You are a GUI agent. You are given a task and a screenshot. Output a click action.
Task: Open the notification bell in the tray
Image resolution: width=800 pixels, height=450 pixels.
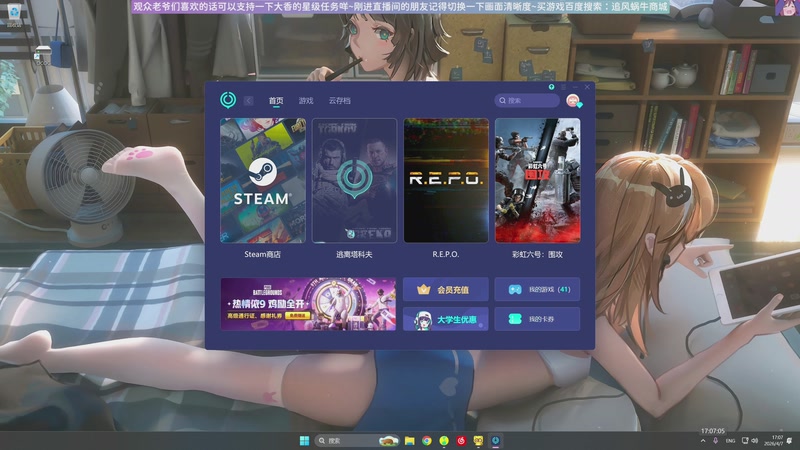[790, 441]
